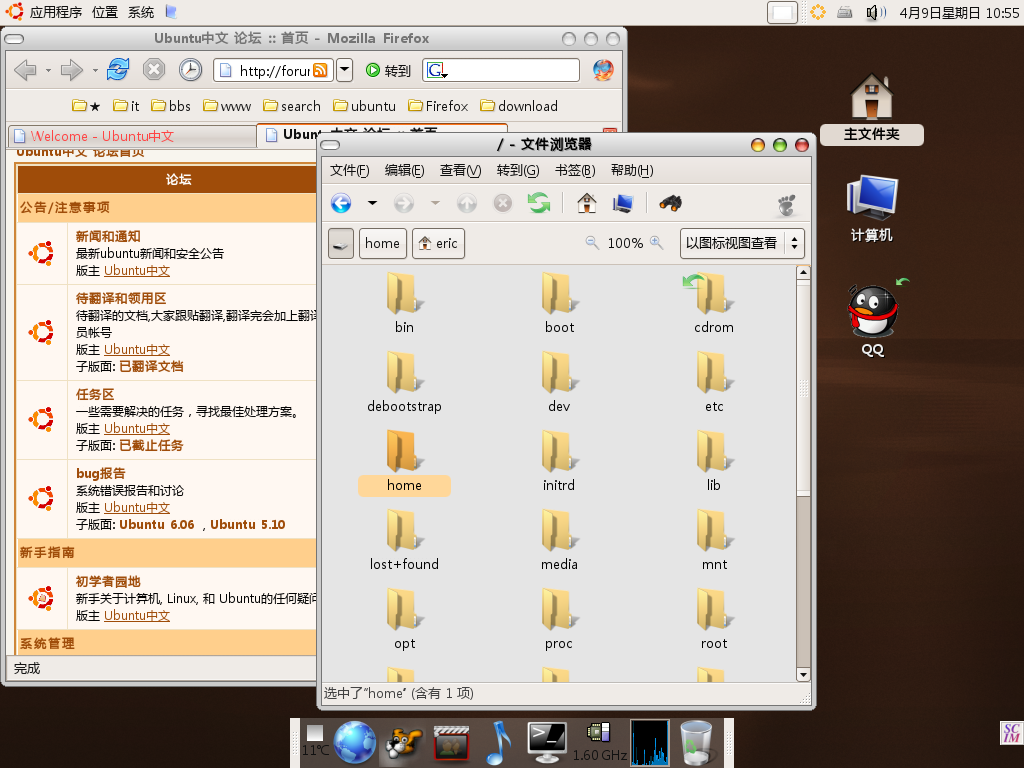Screen dimensions: 1024x768
Task: Go back in the file browser toolbar
Action: pyautogui.click(x=341, y=204)
